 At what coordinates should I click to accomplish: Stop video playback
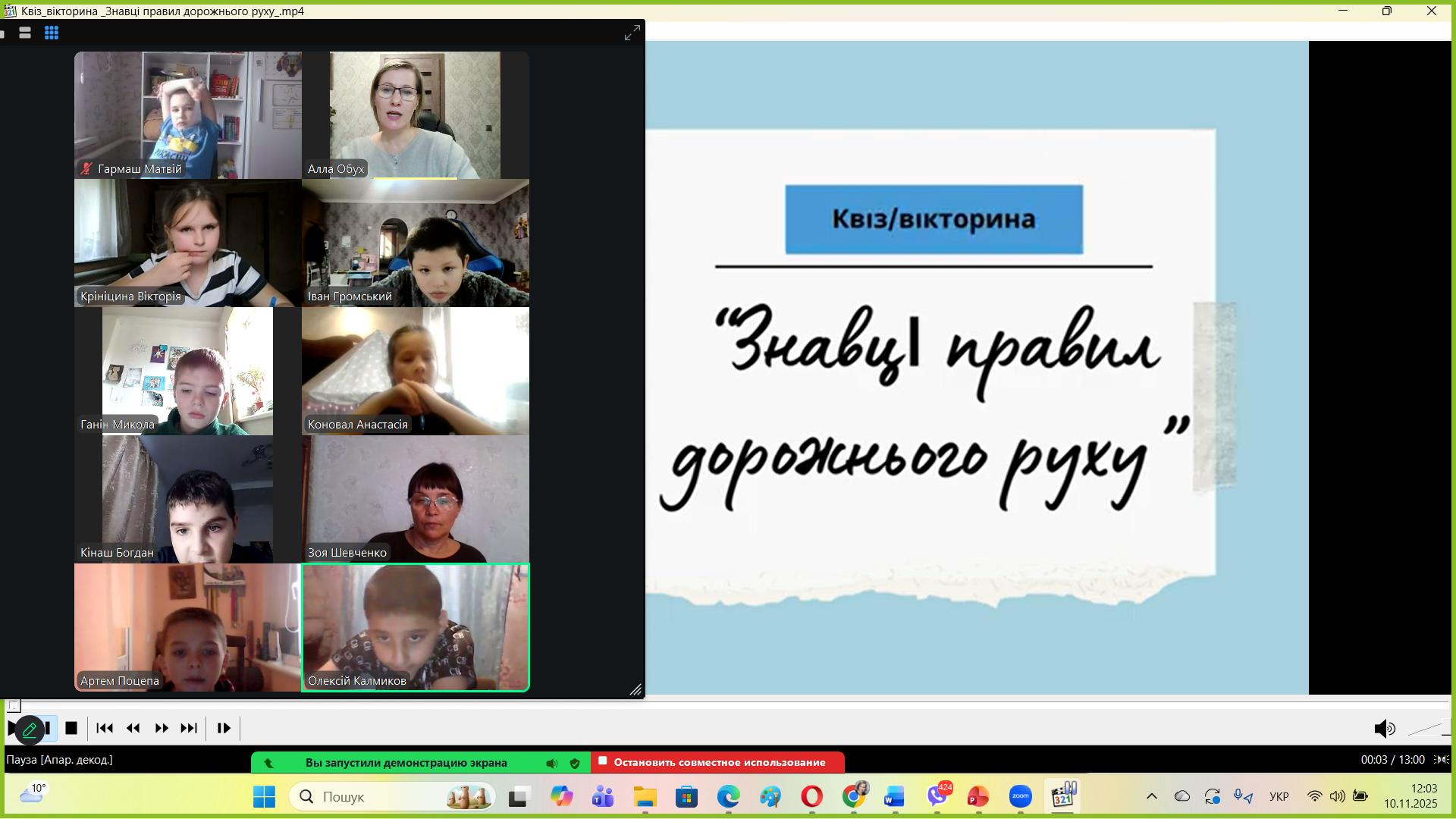(71, 728)
